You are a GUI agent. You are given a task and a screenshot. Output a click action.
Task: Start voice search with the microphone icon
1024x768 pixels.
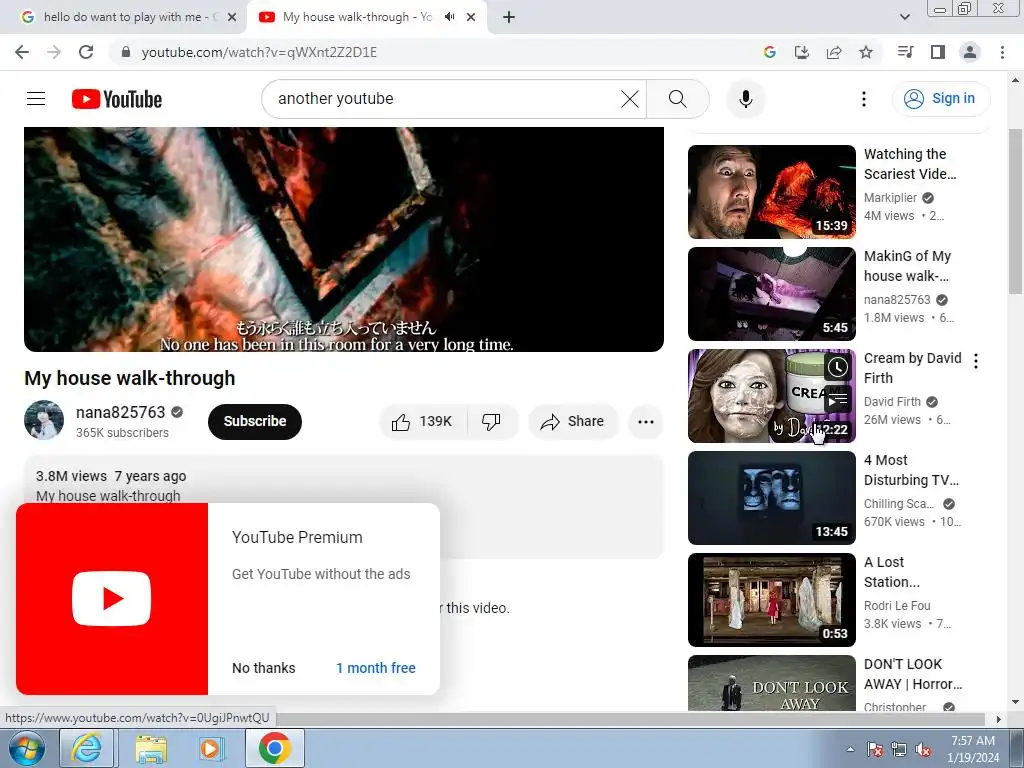click(746, 99)
